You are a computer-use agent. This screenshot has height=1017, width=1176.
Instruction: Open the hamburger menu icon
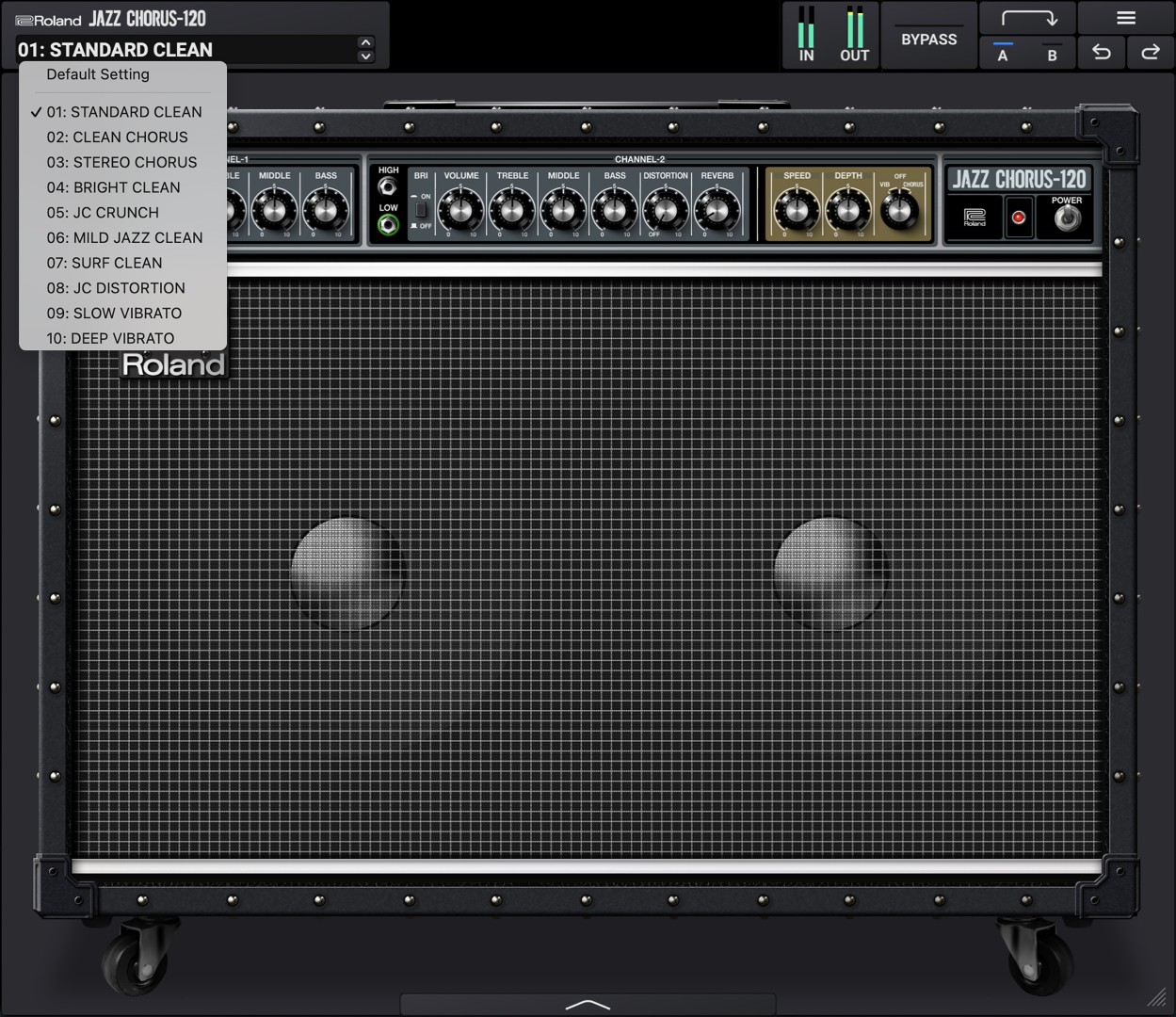(x=1125, y=18)
